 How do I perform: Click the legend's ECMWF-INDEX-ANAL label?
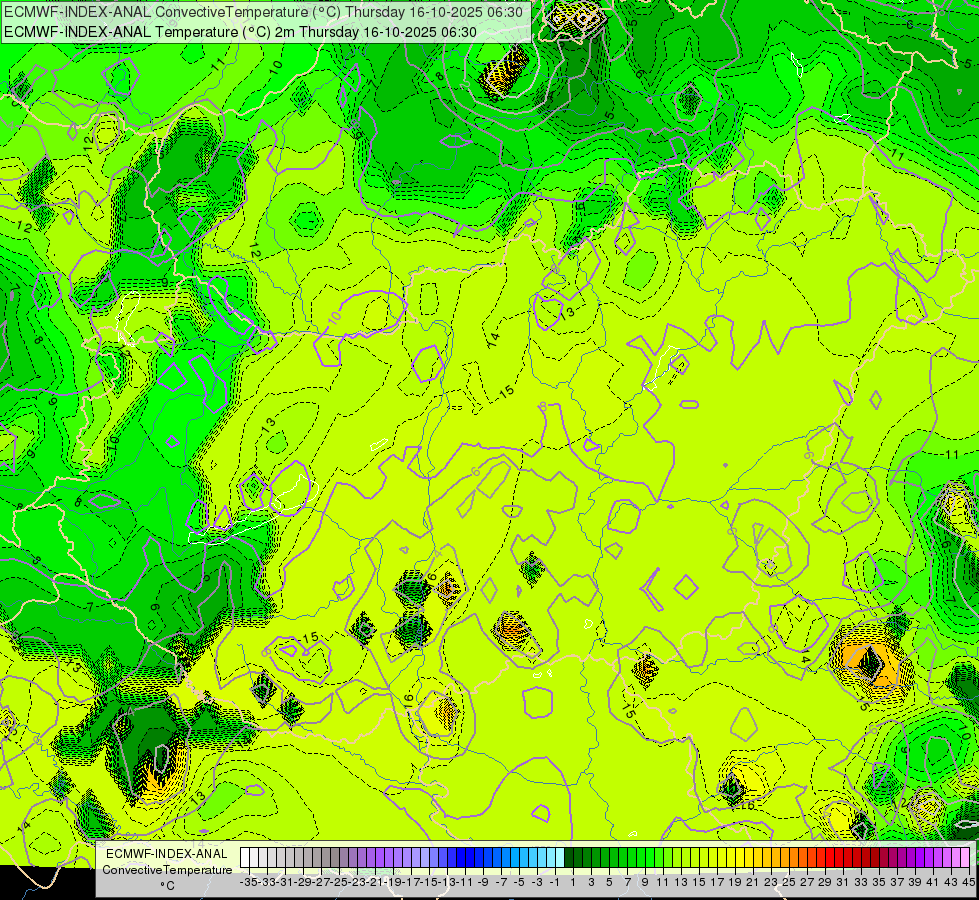pos(167,854)
